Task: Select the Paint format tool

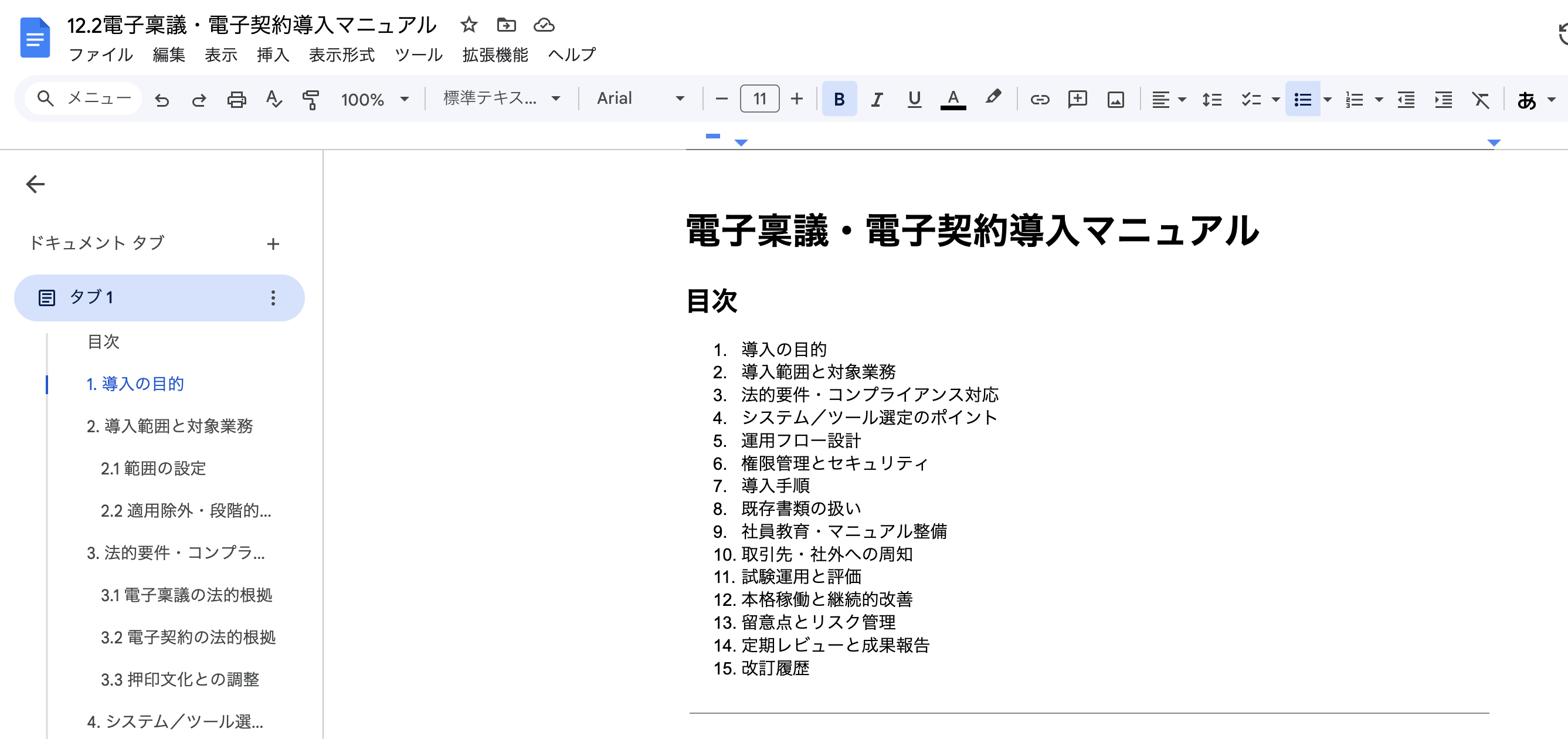Action: point(310,99)
